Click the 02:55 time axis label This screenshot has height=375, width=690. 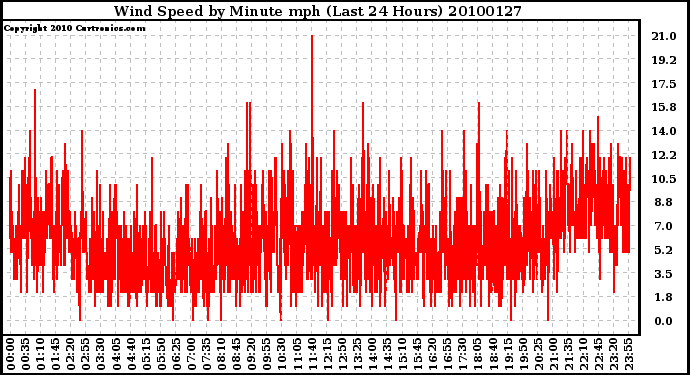[85, 355]
